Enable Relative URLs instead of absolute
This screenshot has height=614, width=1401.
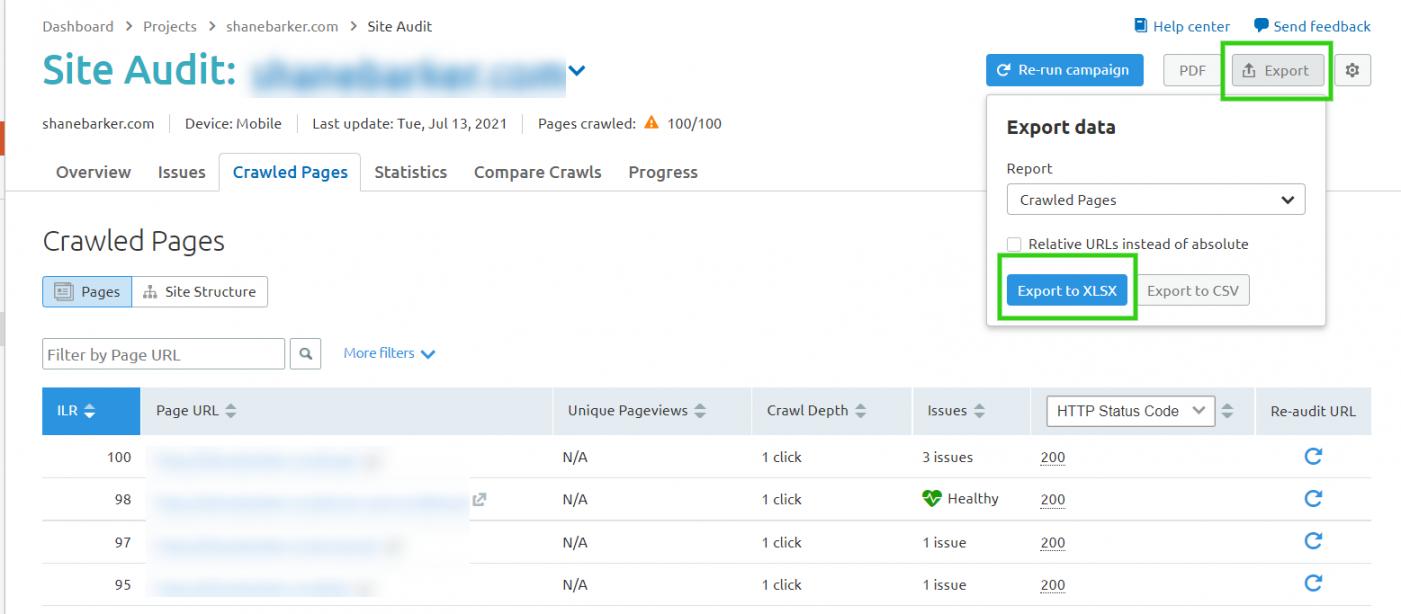[x=1014, y=244]
